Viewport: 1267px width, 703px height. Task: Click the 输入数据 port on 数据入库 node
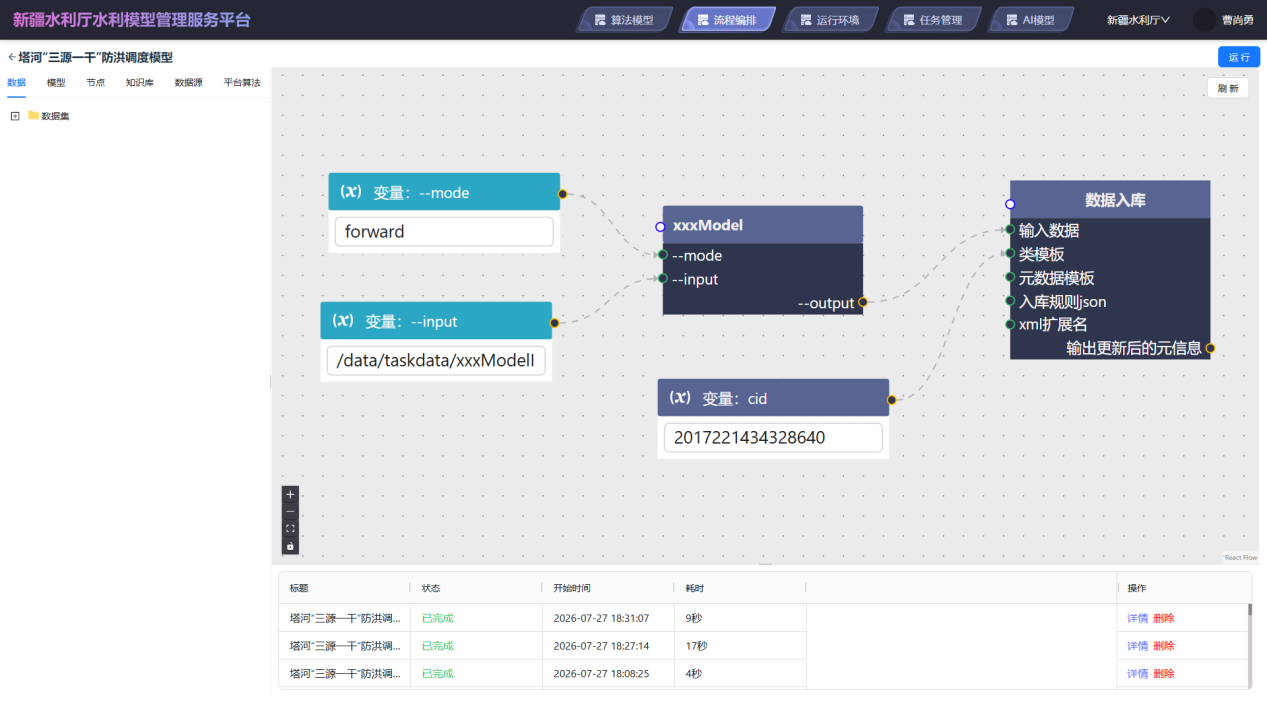click(x=1010, y=230)
